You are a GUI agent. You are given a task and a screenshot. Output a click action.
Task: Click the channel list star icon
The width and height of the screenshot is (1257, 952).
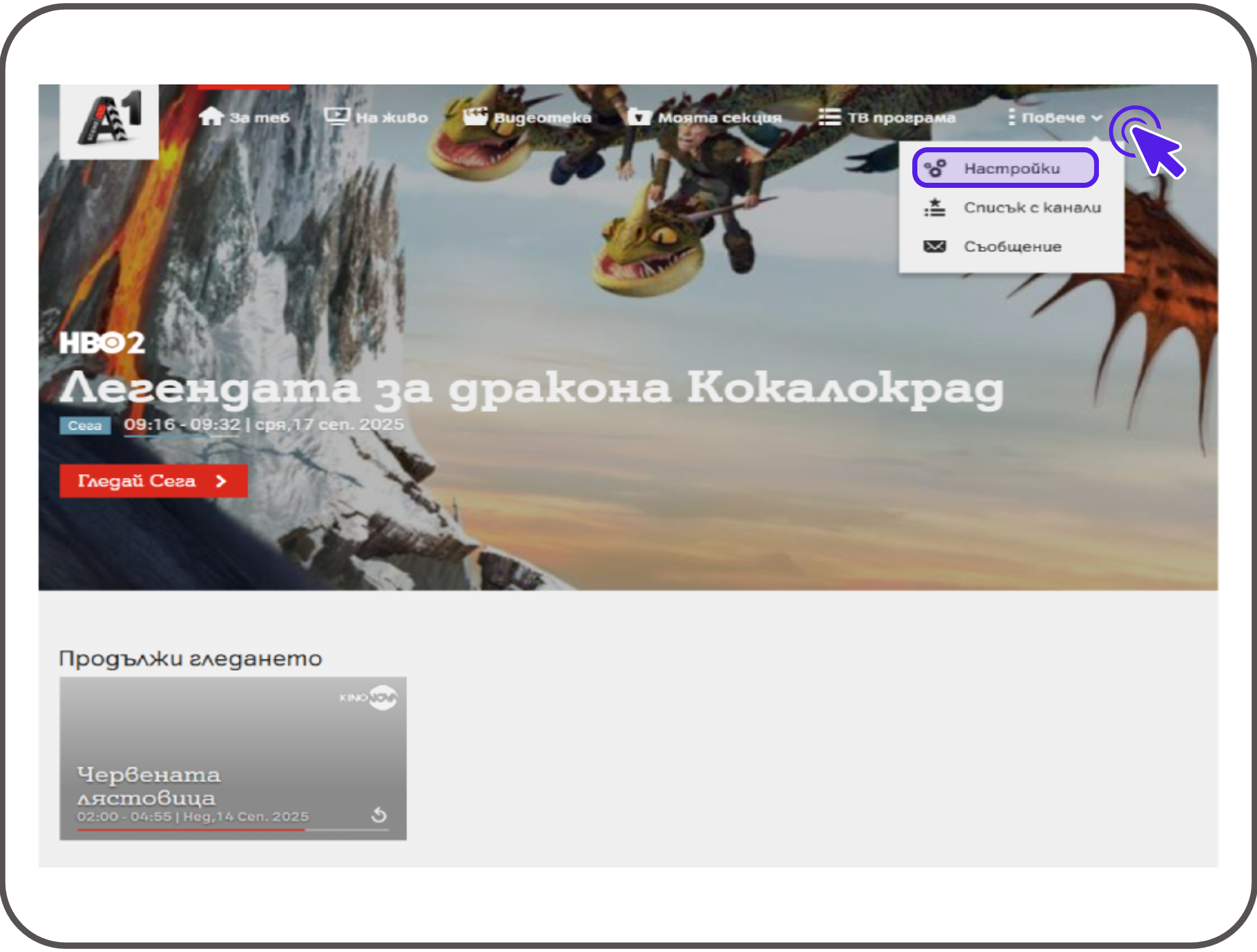point(935,208)
